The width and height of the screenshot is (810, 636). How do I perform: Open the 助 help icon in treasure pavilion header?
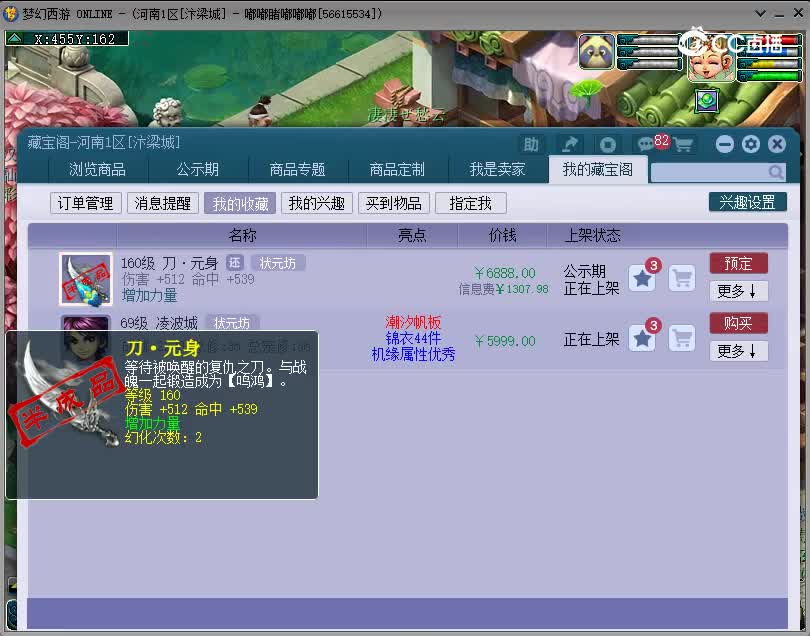point(531,144)
